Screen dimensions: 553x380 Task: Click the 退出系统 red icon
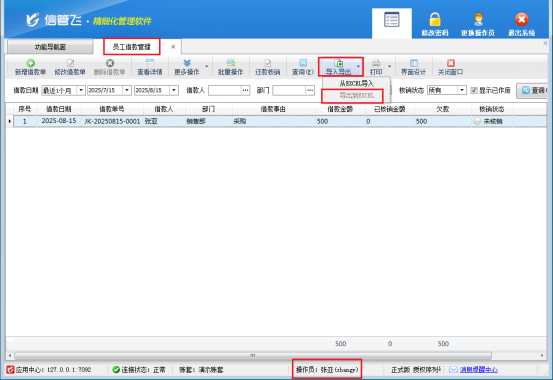click(522, 19)
